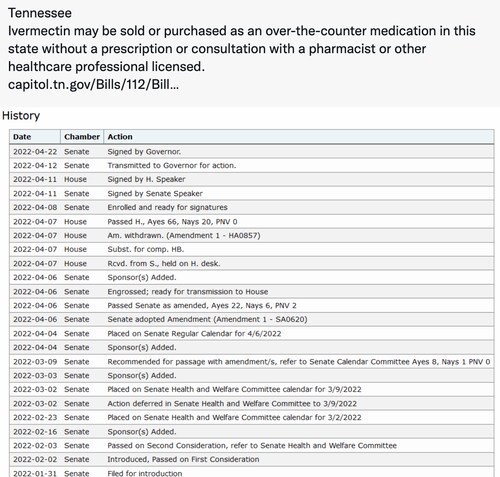The image size is (500, 477).
Task: Click 'Passed H., Ayes 66, Nays 20' row
Action: pos(252,222)
